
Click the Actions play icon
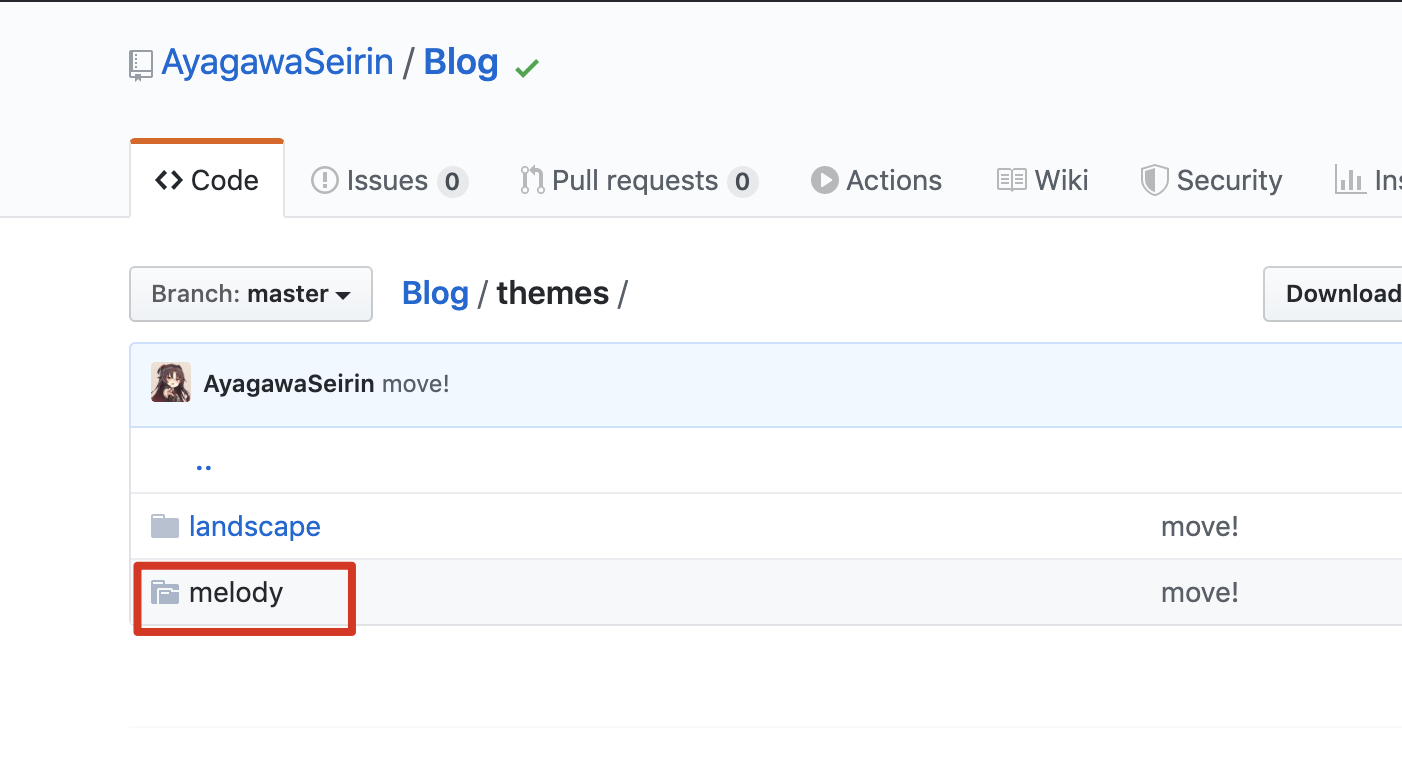click(824, 180)
